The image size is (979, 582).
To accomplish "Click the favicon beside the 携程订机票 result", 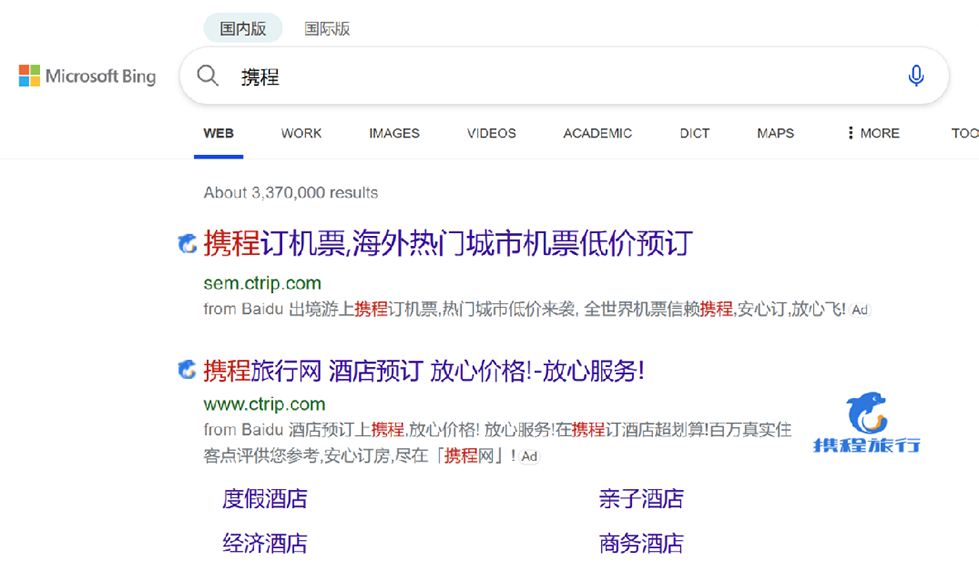I will pos(187,243).
